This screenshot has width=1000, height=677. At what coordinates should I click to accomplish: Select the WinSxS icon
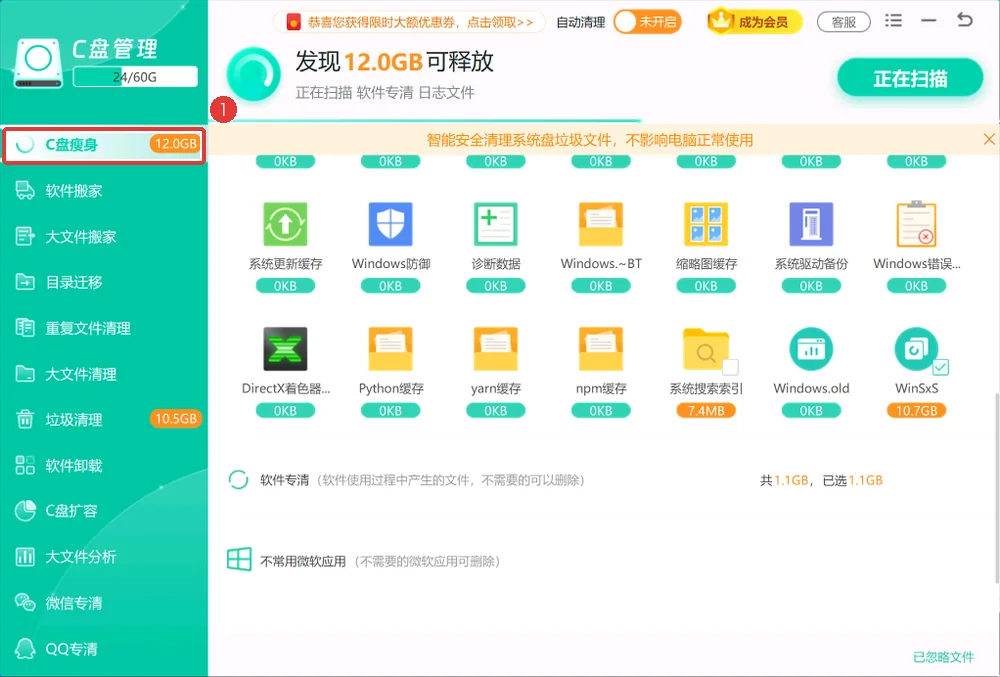click(x=916, y=349)
